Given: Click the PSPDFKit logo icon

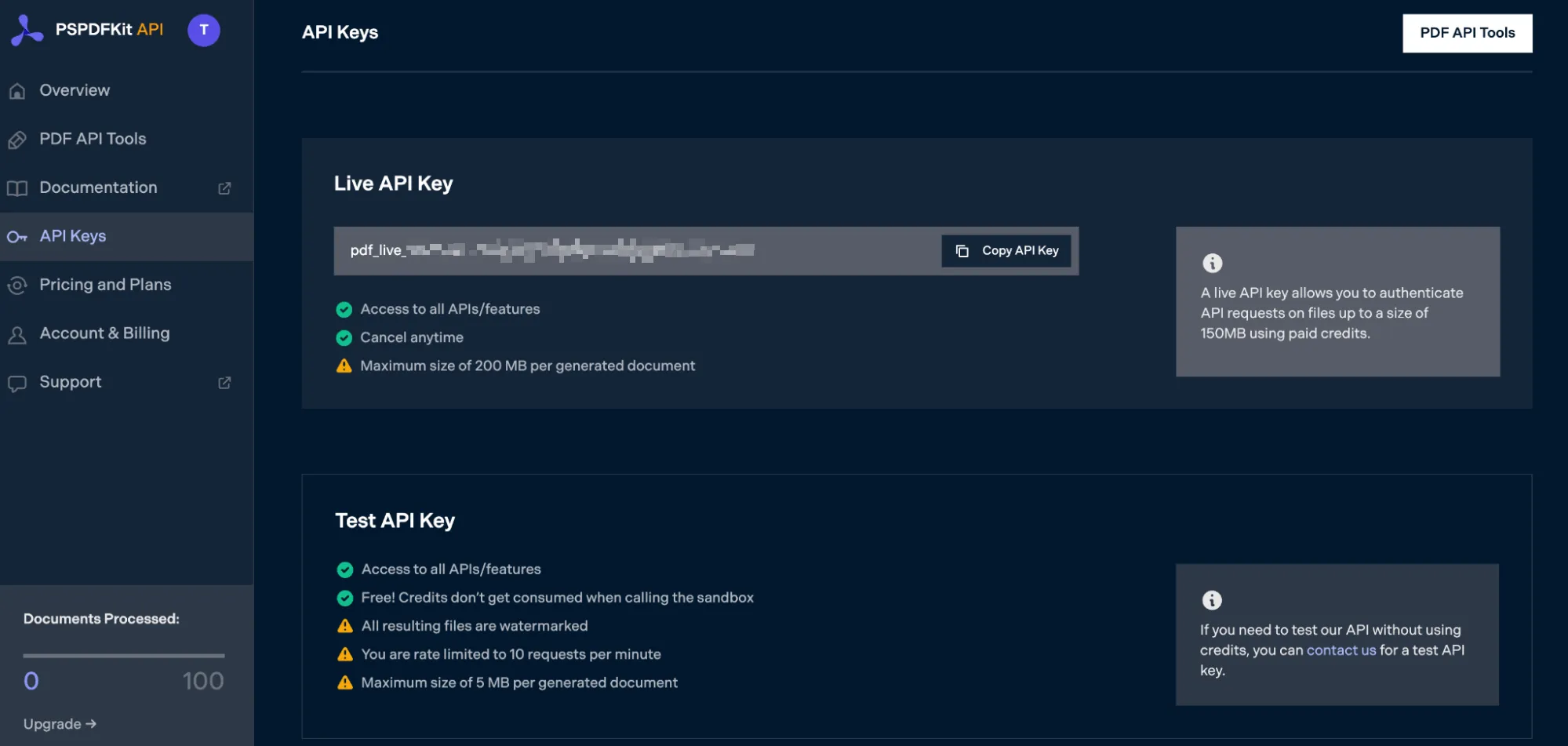Looking at the screenshot, I should [x=27, y=31].
